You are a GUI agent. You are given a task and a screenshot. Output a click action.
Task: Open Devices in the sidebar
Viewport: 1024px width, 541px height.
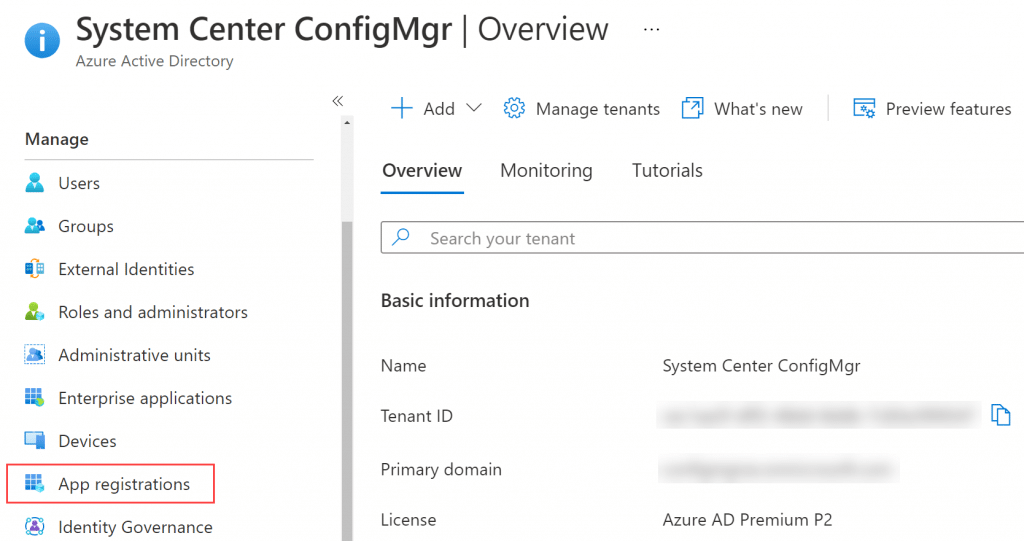click(x=88, y=441)
